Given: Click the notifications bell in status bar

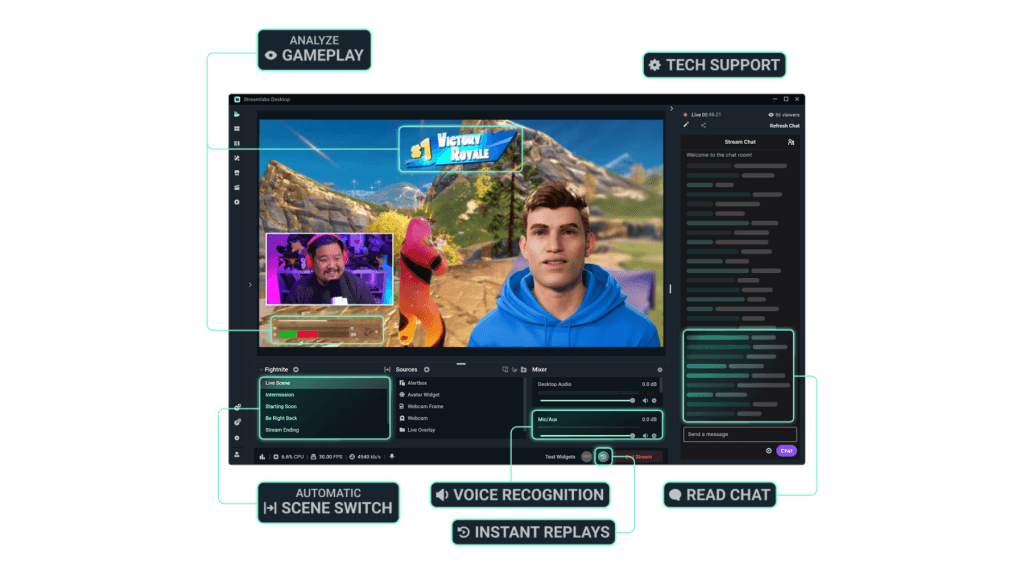Looking at the screenshot, I should click(x=392, y=457).
